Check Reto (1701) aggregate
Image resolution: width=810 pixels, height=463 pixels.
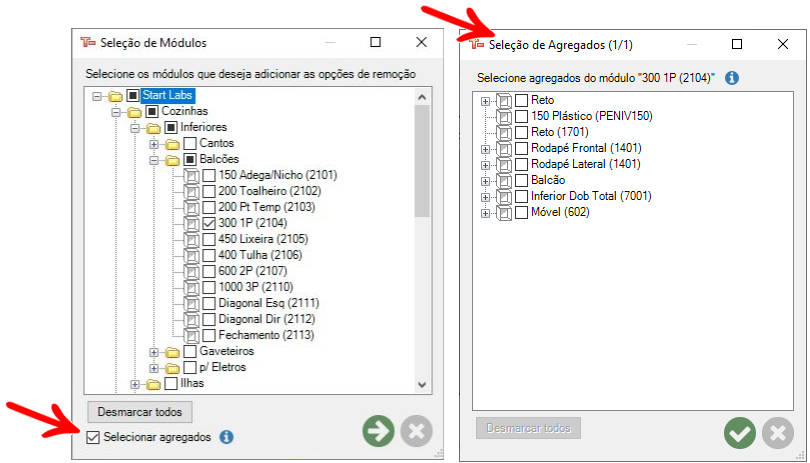(x=521, y=132)
